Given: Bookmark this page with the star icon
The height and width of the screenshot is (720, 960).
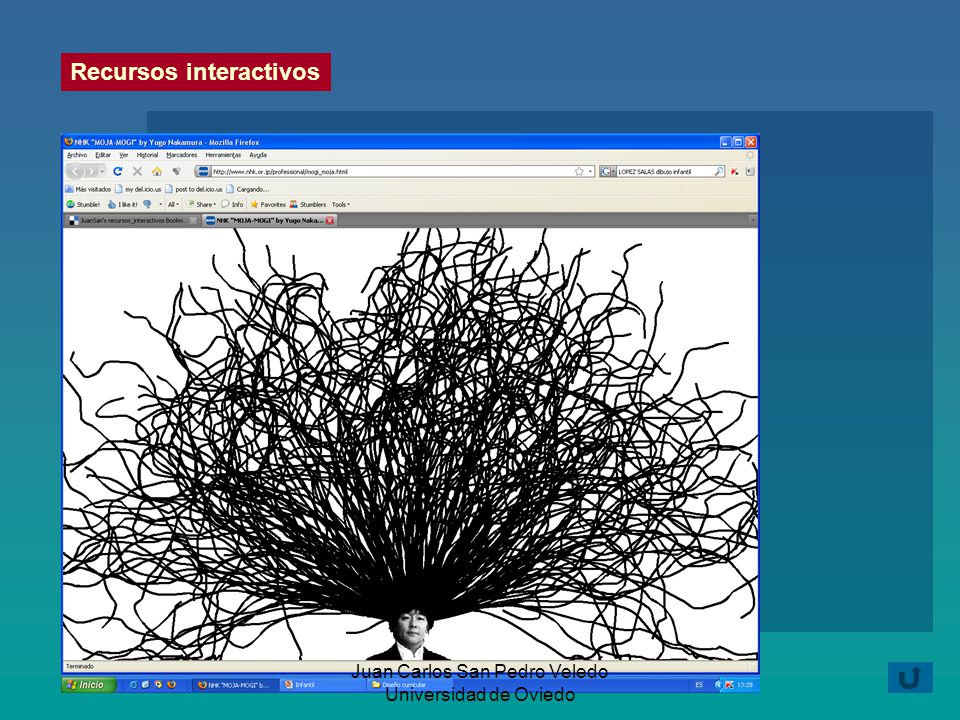Looking at the screenshot, I should click(579, 171).
